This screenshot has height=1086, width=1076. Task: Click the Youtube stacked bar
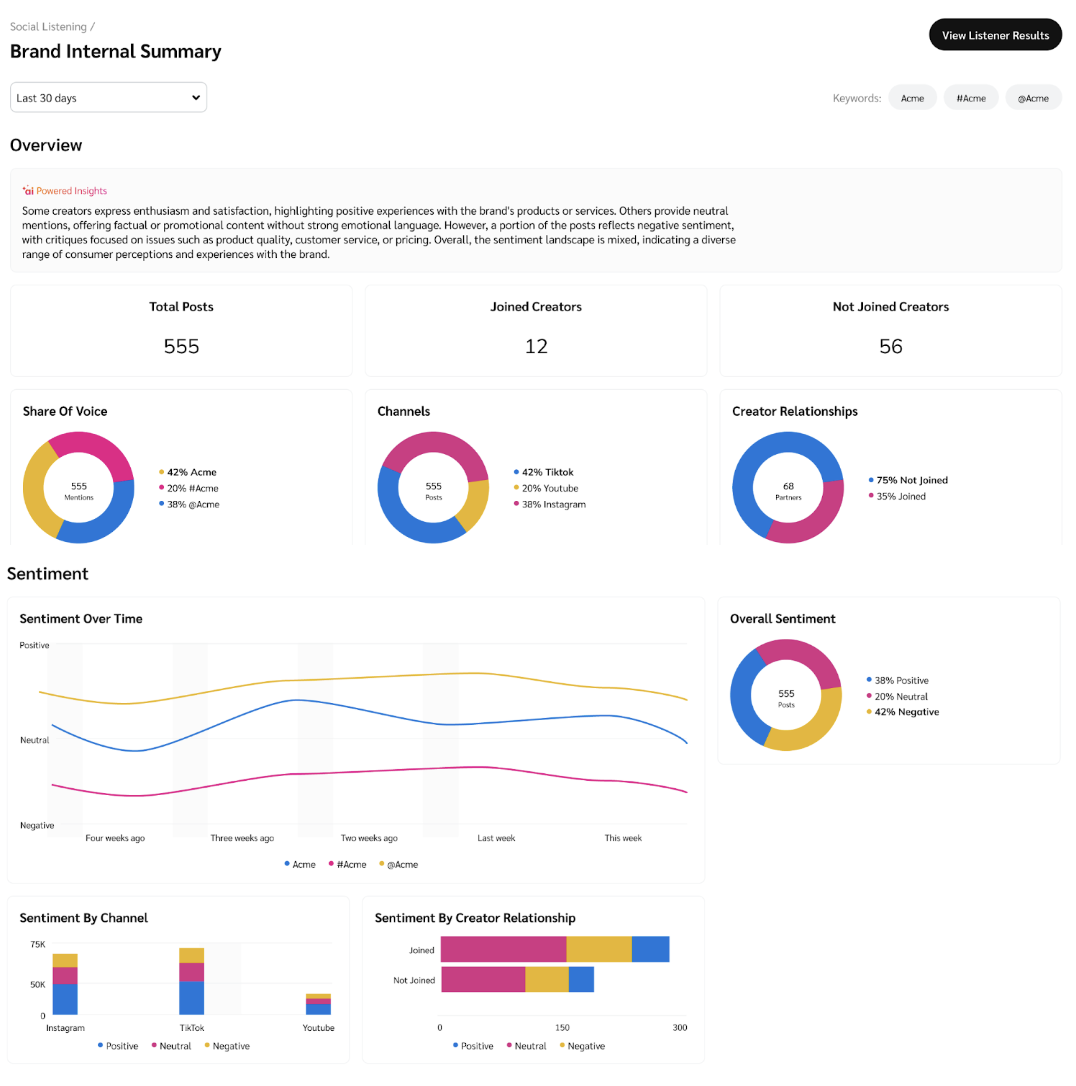tap(319, 1004)
